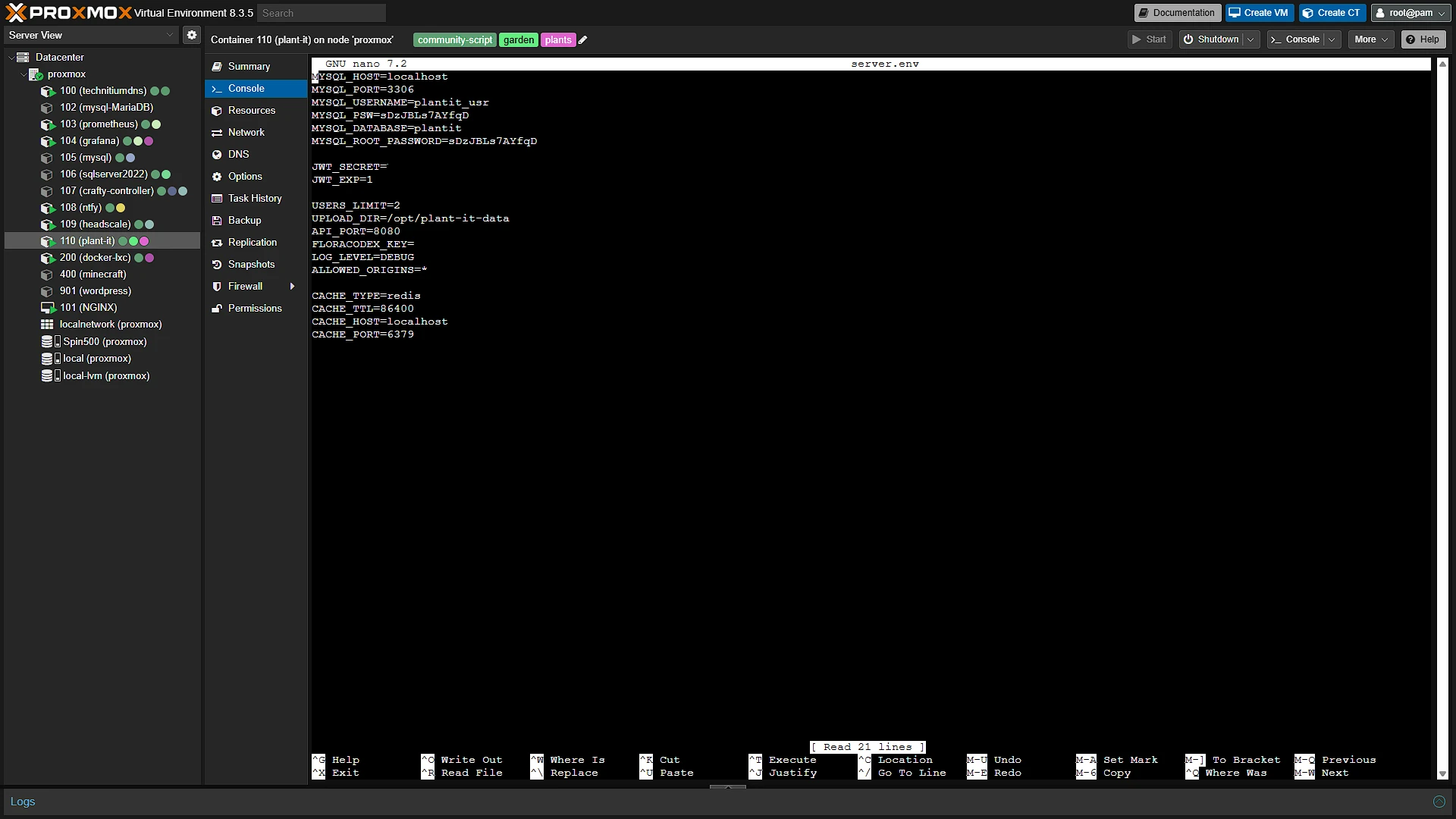The image size is (1456, 819).
Task: Select 109 (headscale) in tree
Action: tap(102, 224)
